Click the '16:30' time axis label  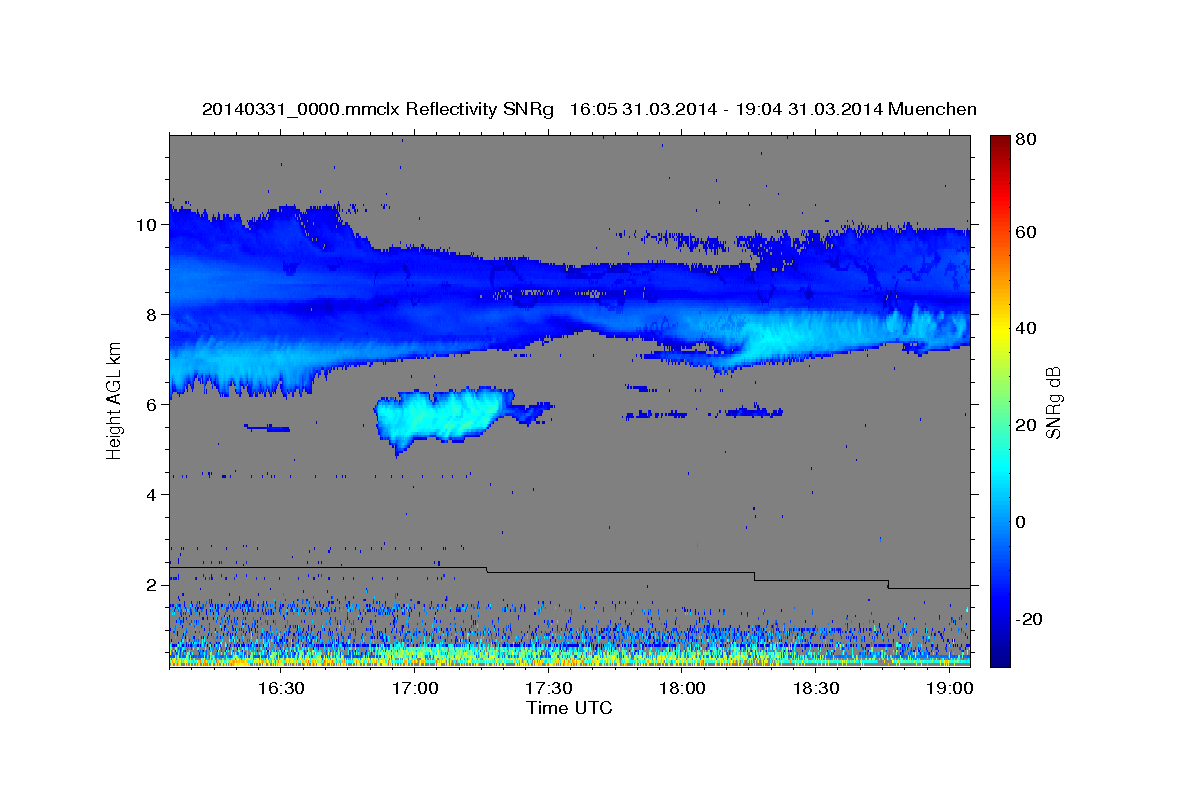point(281,688)
